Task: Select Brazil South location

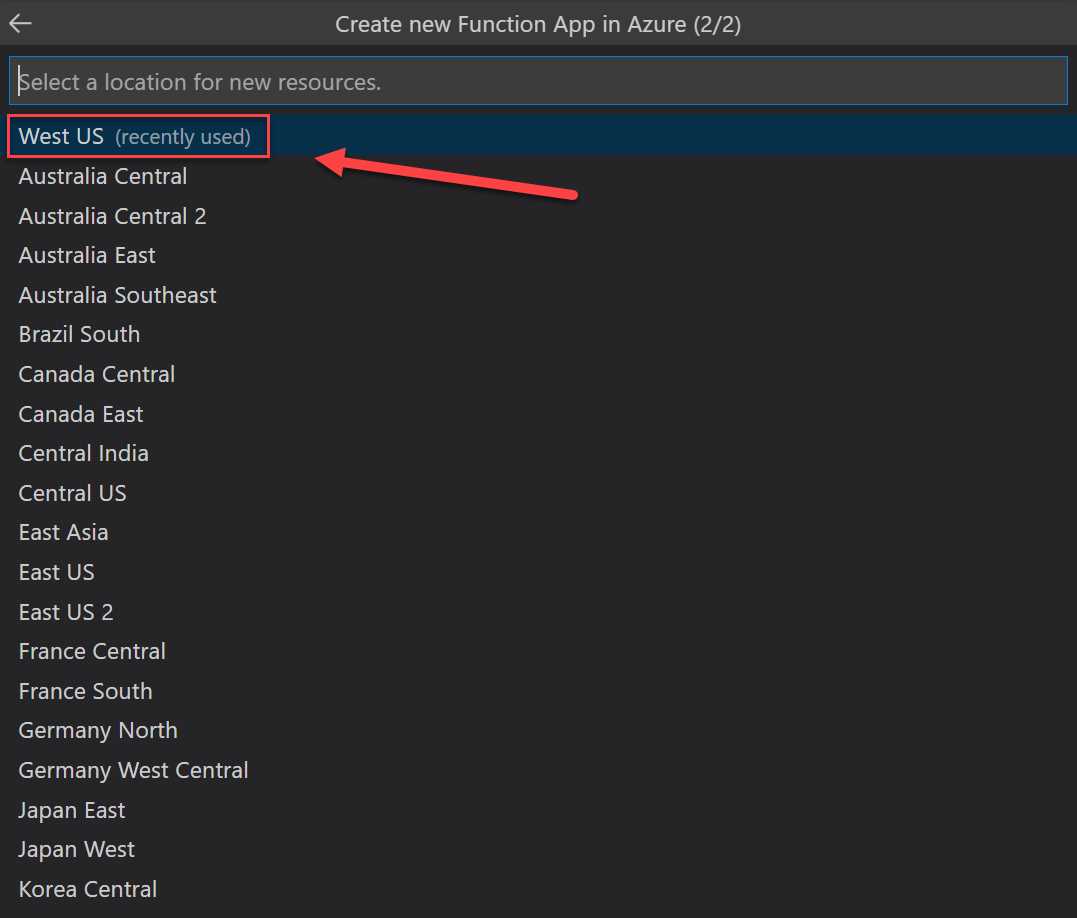Action: pos(79,334)
